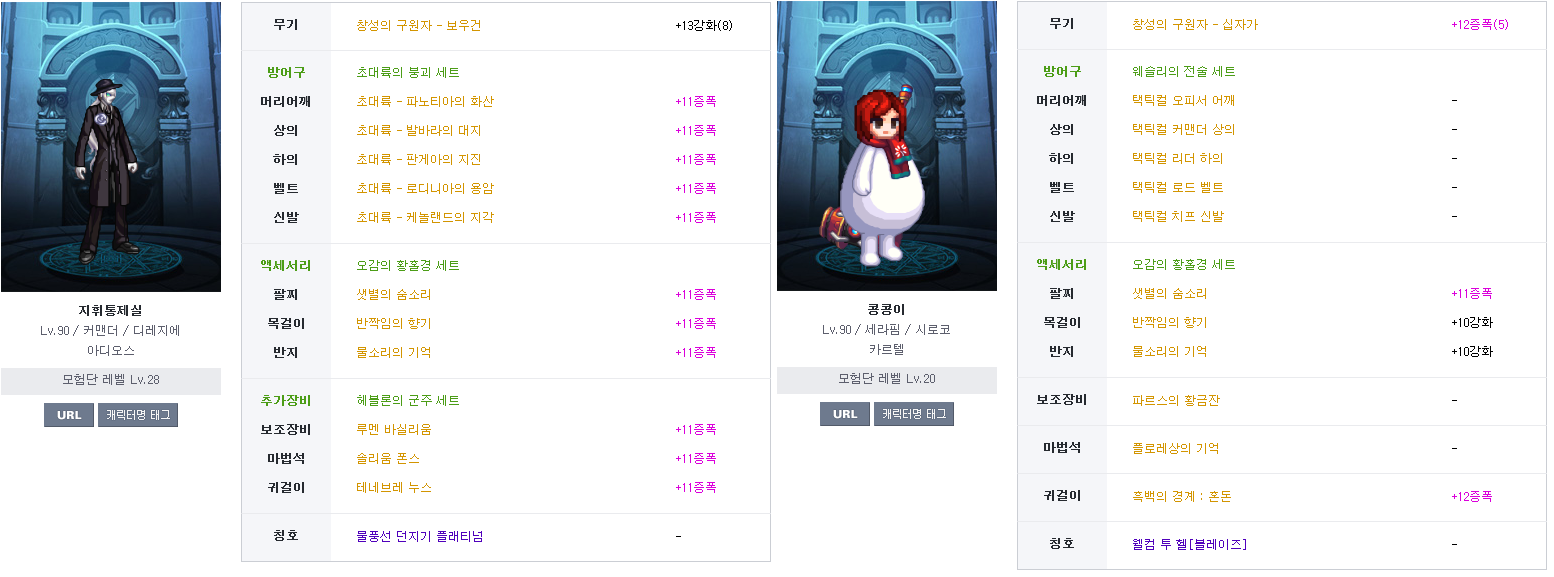Open 흑백의 경계 : 혼돈 earring item
Screen dimensions: 1554x577
(1182, 496)
